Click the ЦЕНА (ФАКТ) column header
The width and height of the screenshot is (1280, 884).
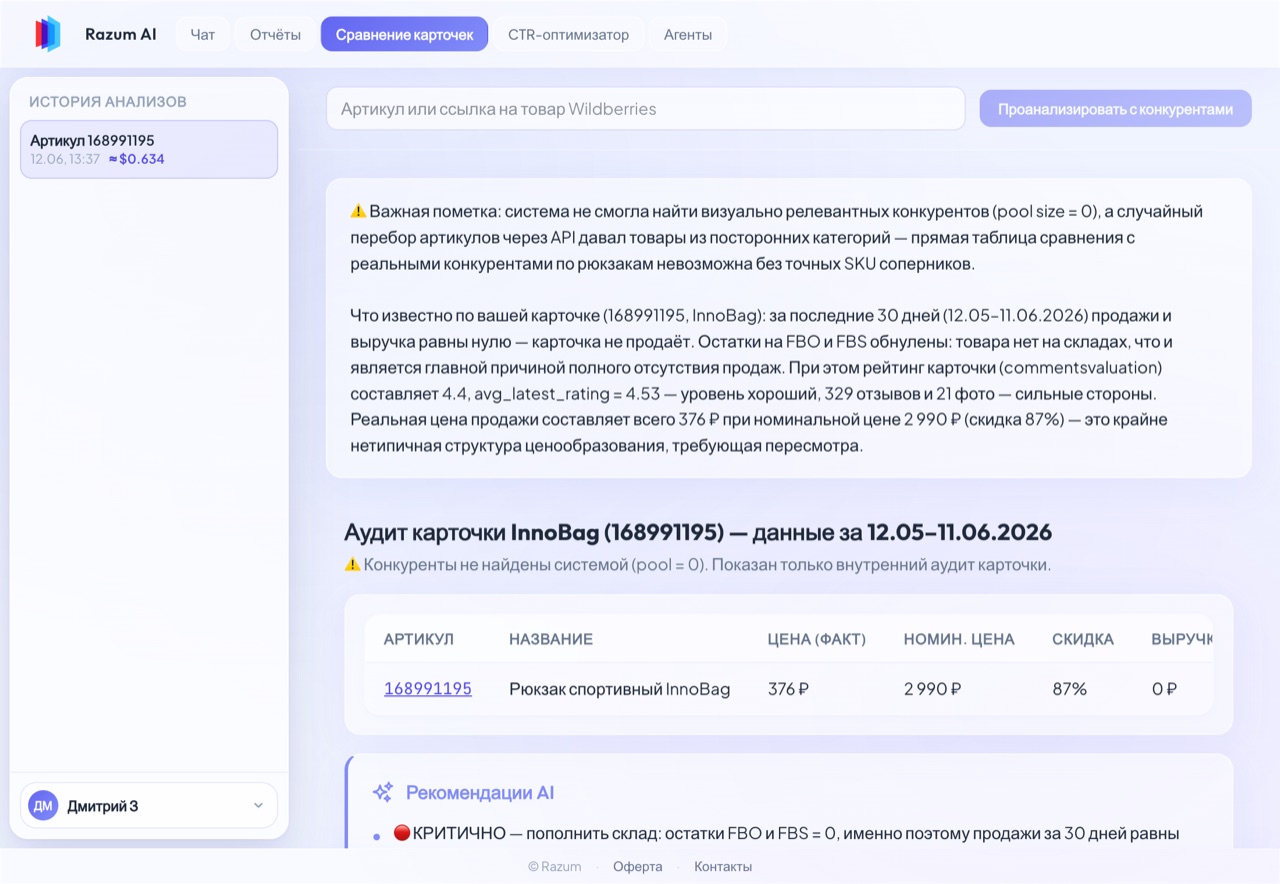pyautogui.click(x=817, y=638)
